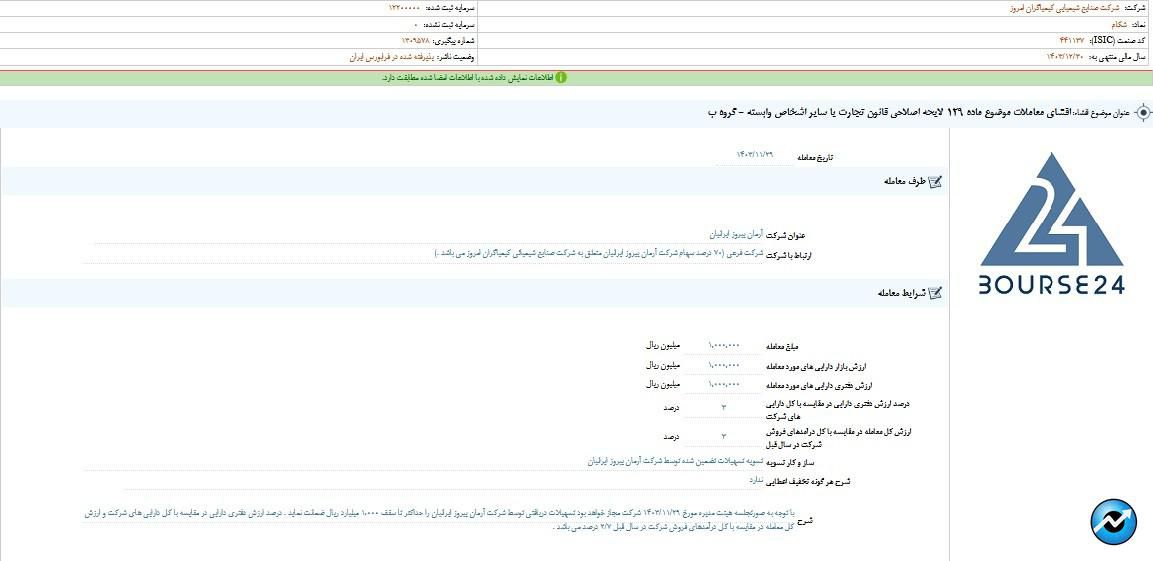Click the ارزش دفتری دارایی های مورد معامله value

click(724, 385)
